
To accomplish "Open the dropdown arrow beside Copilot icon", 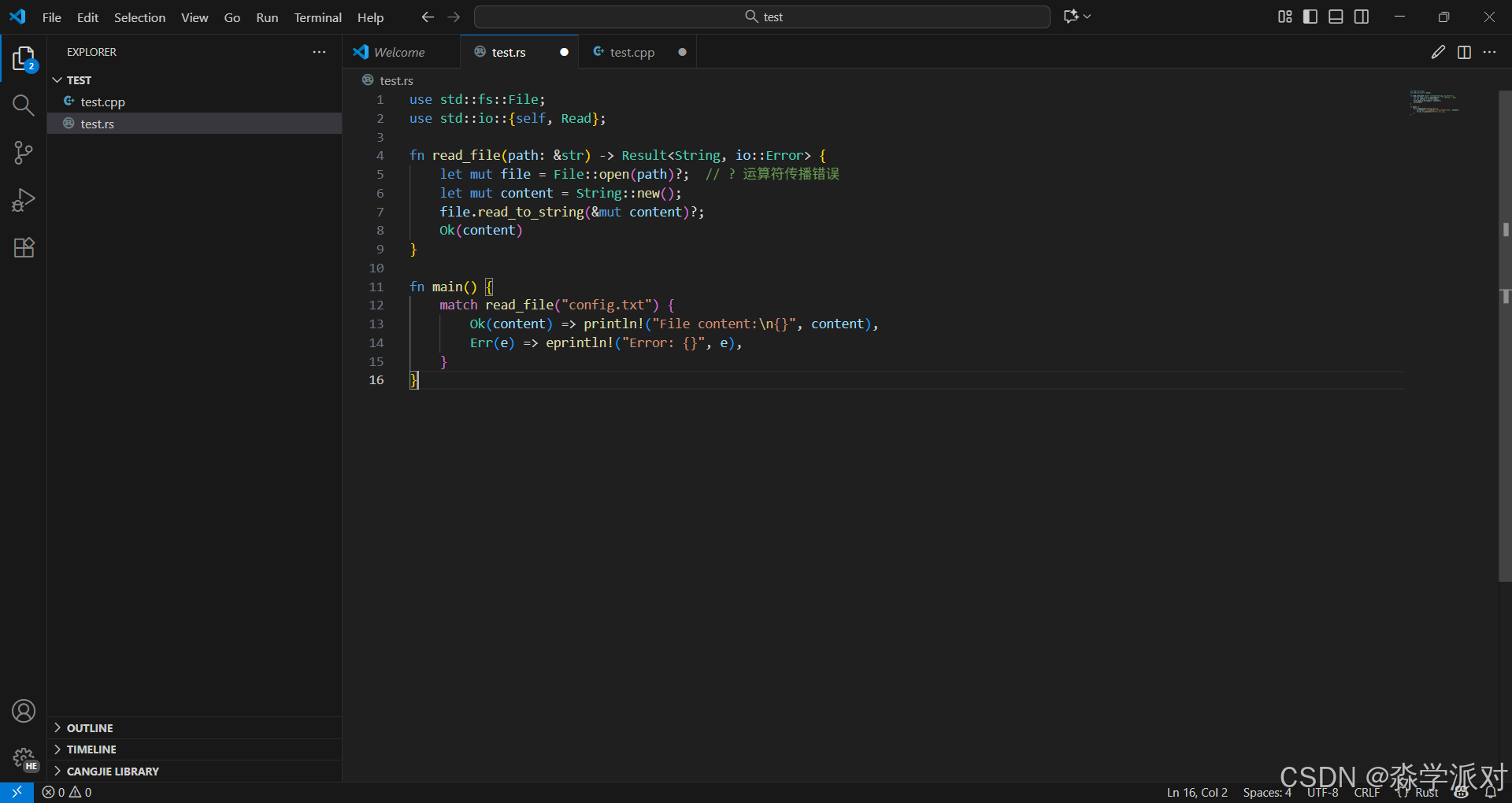I will [1088, 17].
